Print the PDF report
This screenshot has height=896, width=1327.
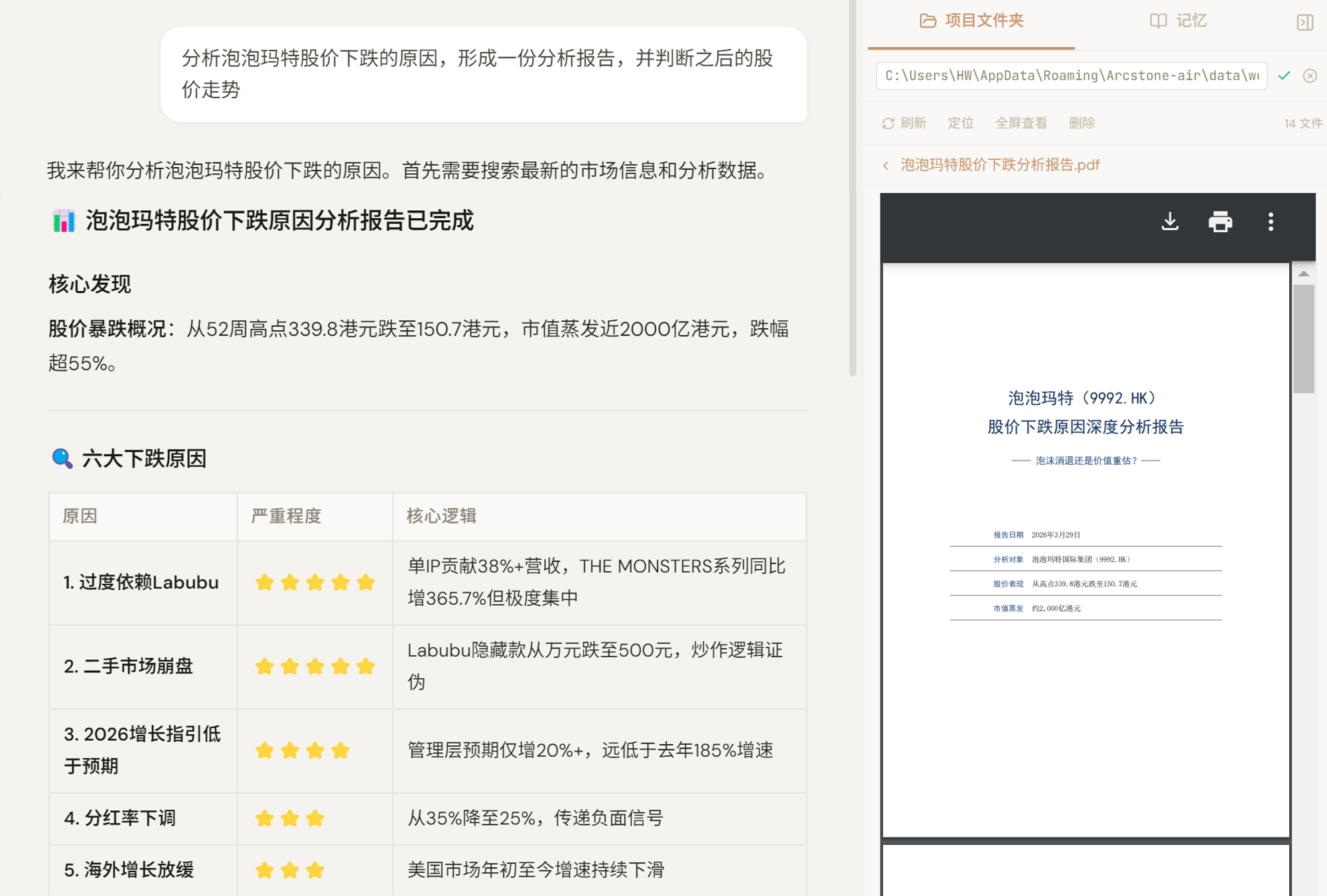1221,222
